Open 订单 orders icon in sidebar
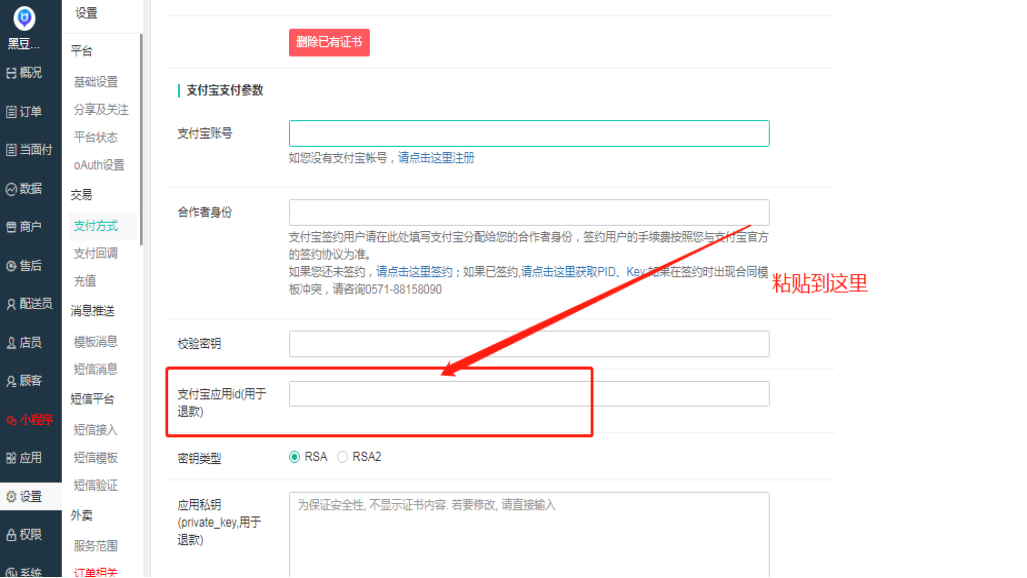The height and width of the screenshot is (578, 1027). pos(11,111)
